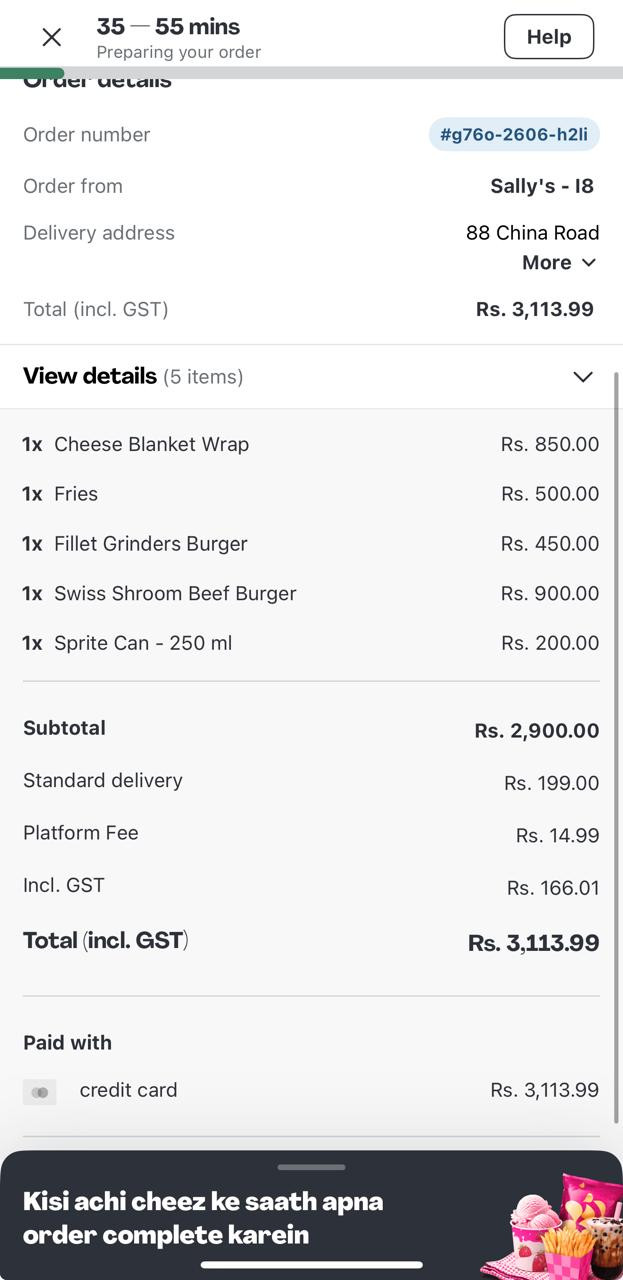Tap the 35 — 55 mins delivery estimate

[x=168, y=26]
